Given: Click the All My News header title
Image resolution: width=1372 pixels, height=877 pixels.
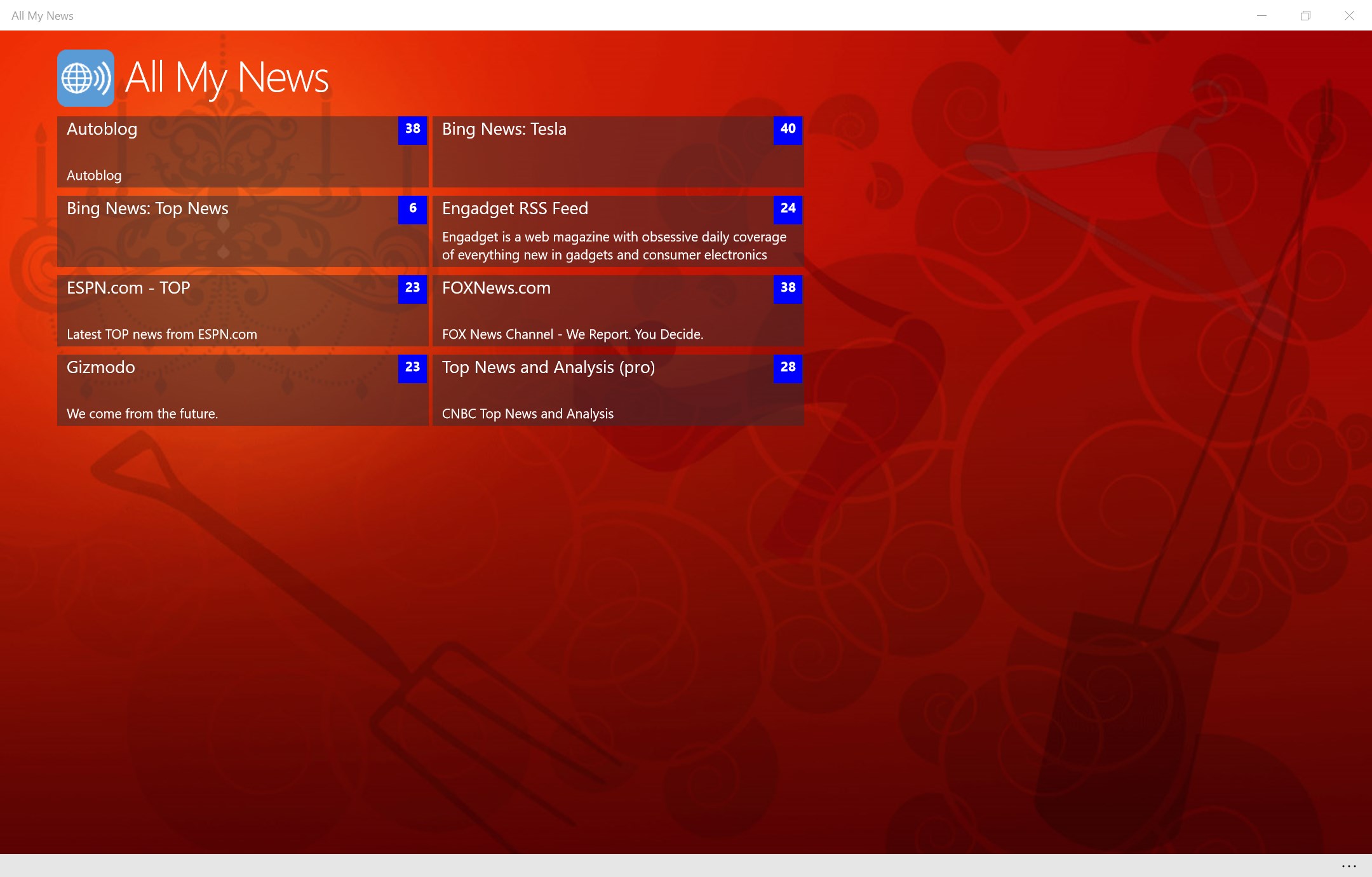Looking at the screenshot, I should (x=227, y=78).
